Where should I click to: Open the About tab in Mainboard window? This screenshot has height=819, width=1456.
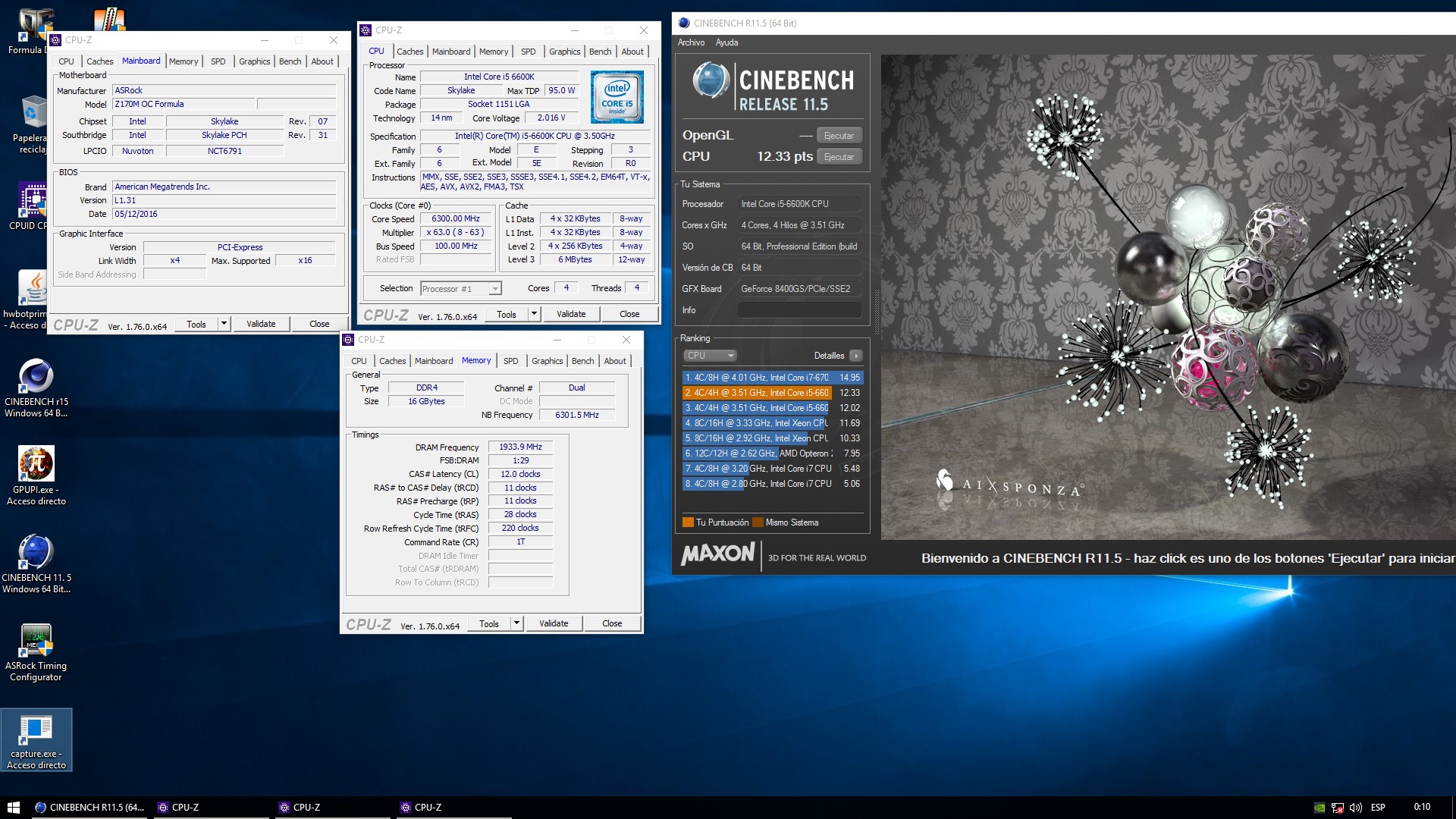click(x=322, y=61)
